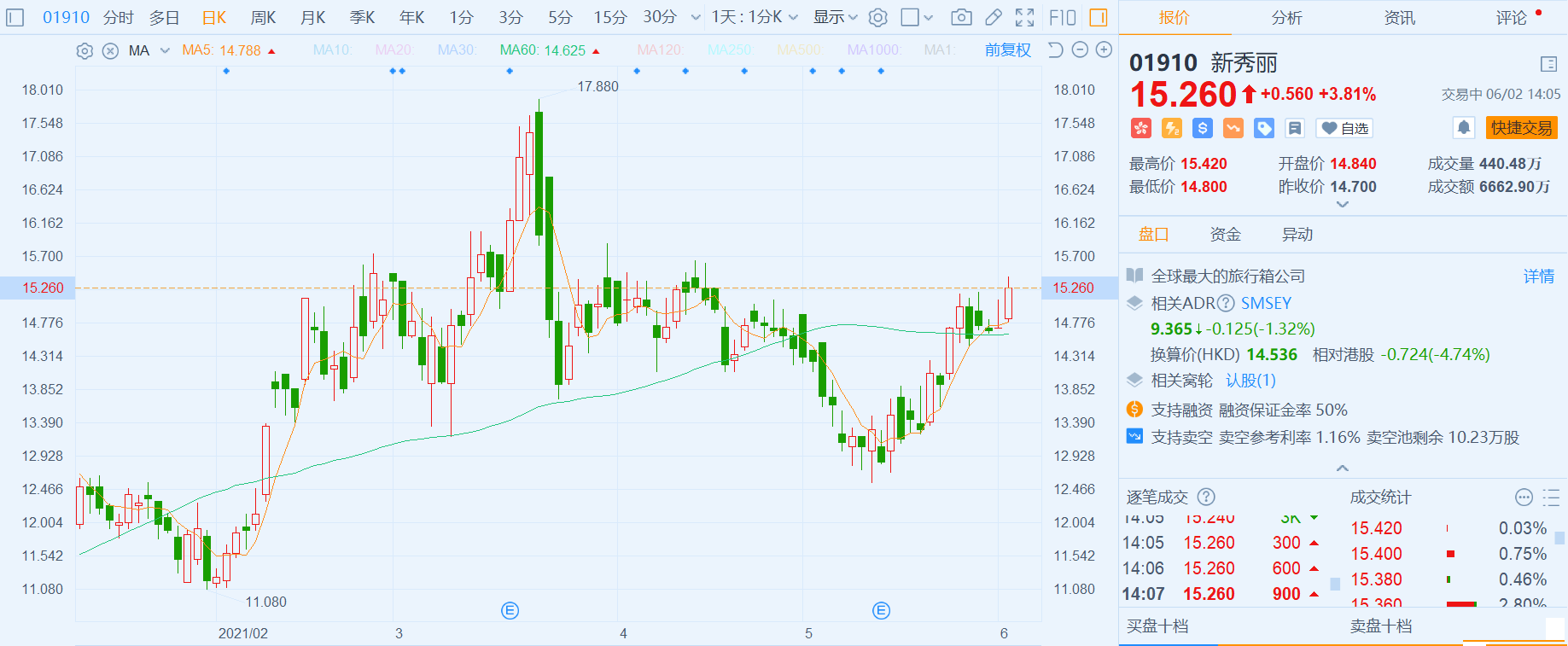This screenshot has height=646, width=1568.
Task: Expand more quote details below 昨收价
Action: (1343, 205)
